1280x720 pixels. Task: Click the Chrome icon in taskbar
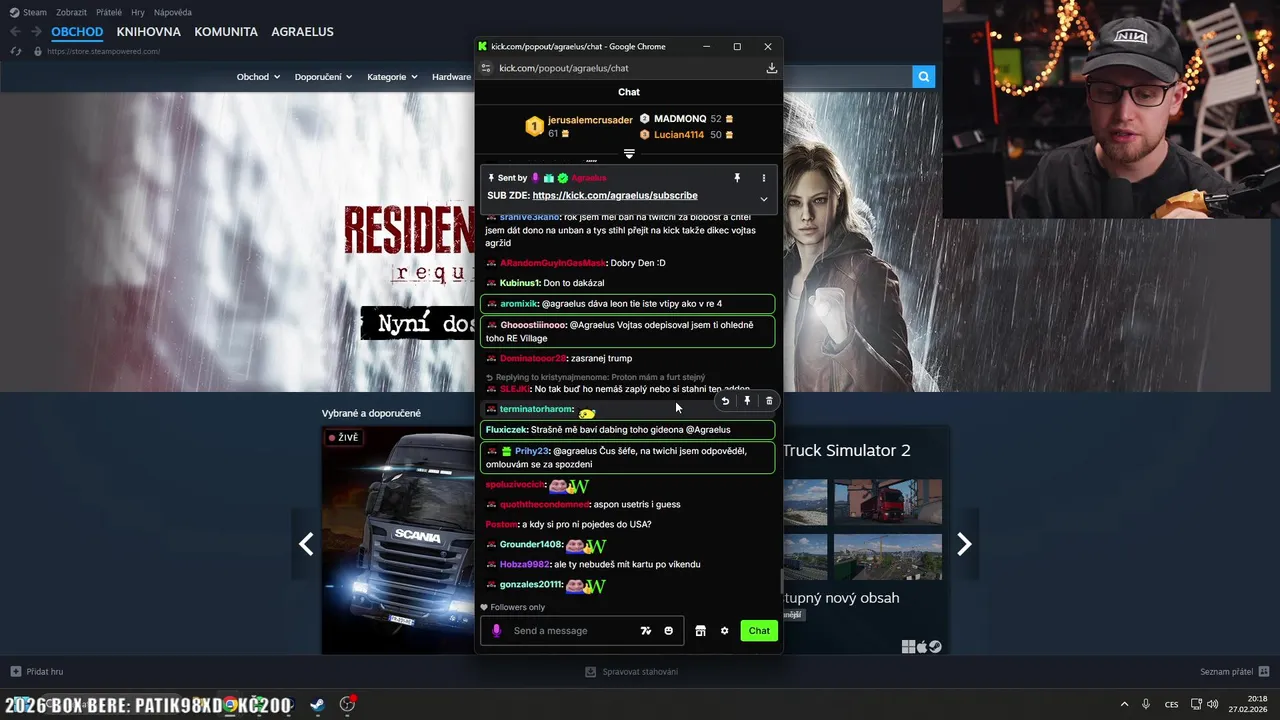click(x=230, y=704)
